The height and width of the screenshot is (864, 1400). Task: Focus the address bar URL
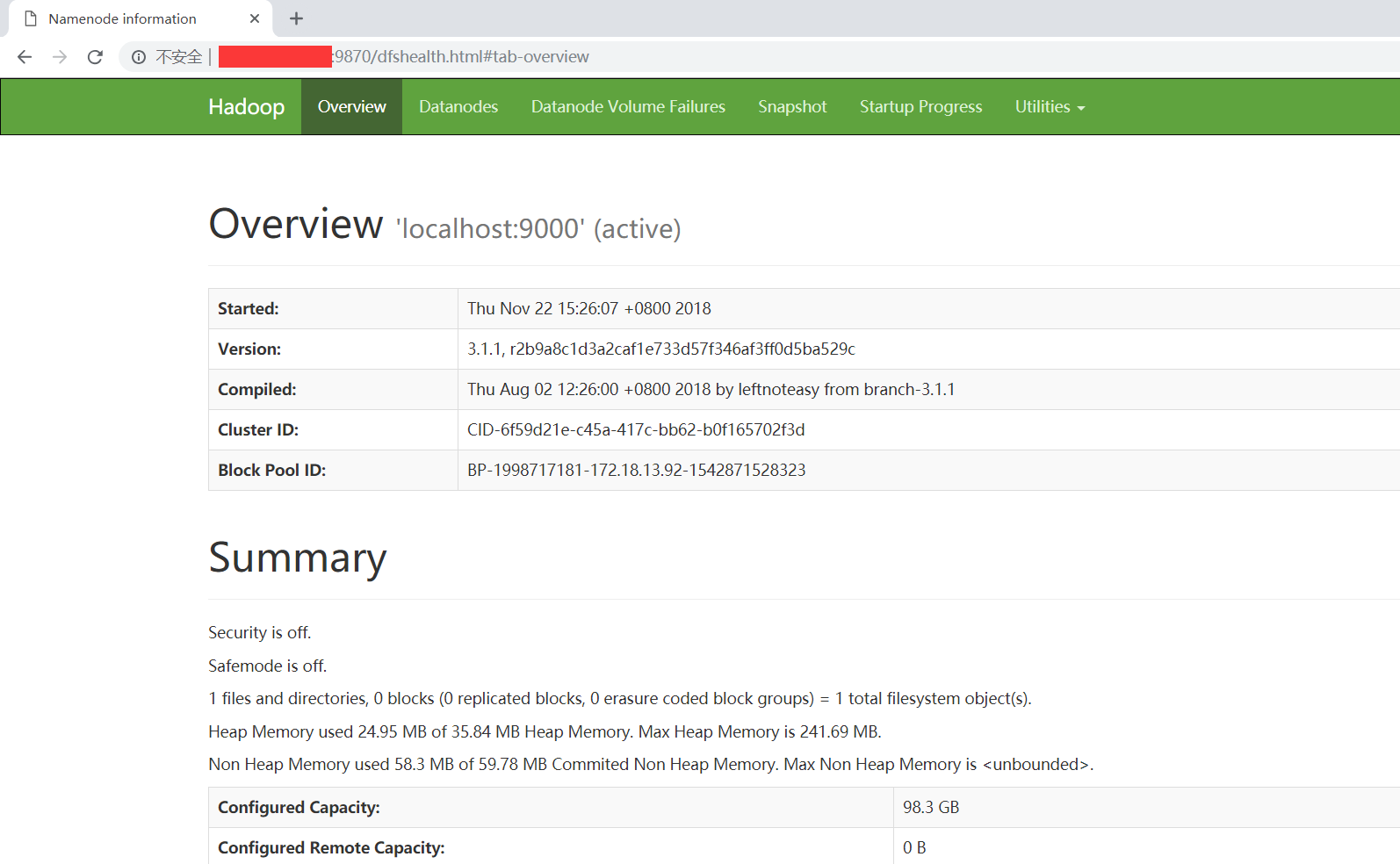click(461, 57)
